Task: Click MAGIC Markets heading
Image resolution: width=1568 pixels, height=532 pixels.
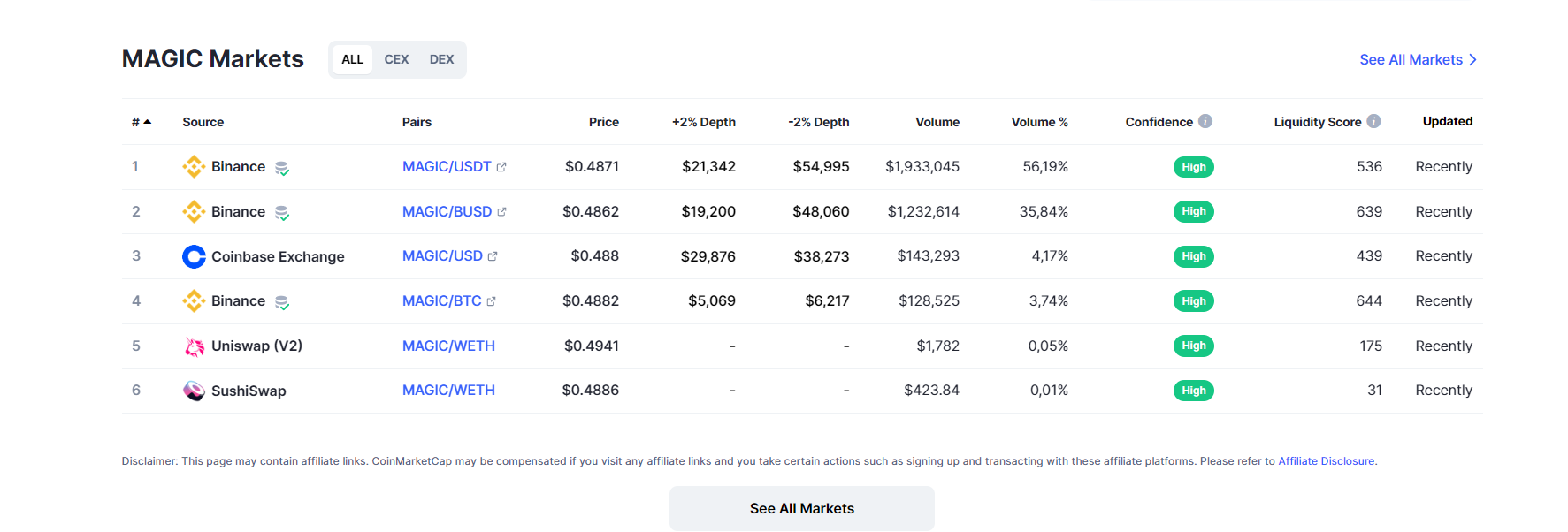Action: coord(213,59)
